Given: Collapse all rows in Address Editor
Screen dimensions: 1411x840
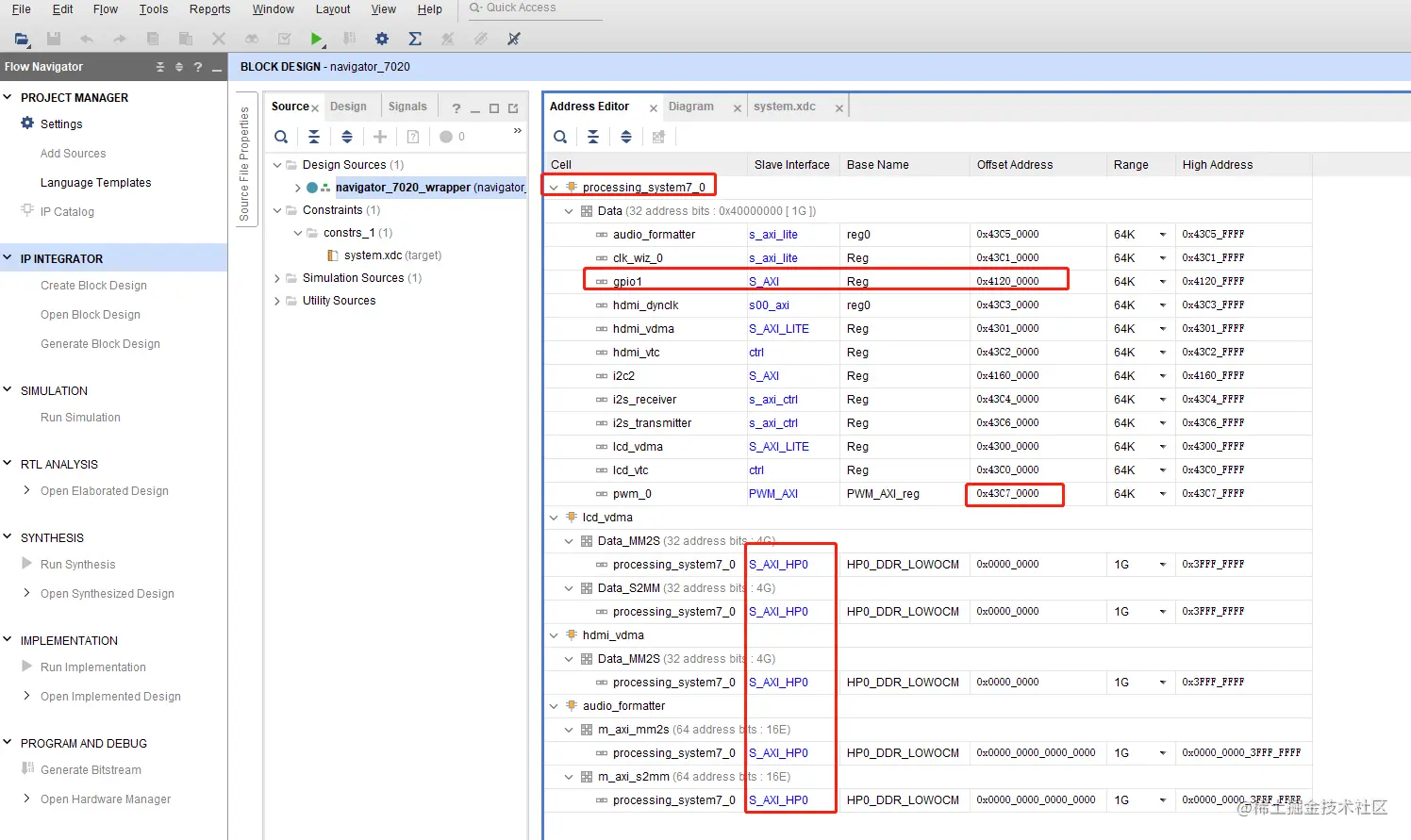Looking at the screenshot, I should click(593, 137).
